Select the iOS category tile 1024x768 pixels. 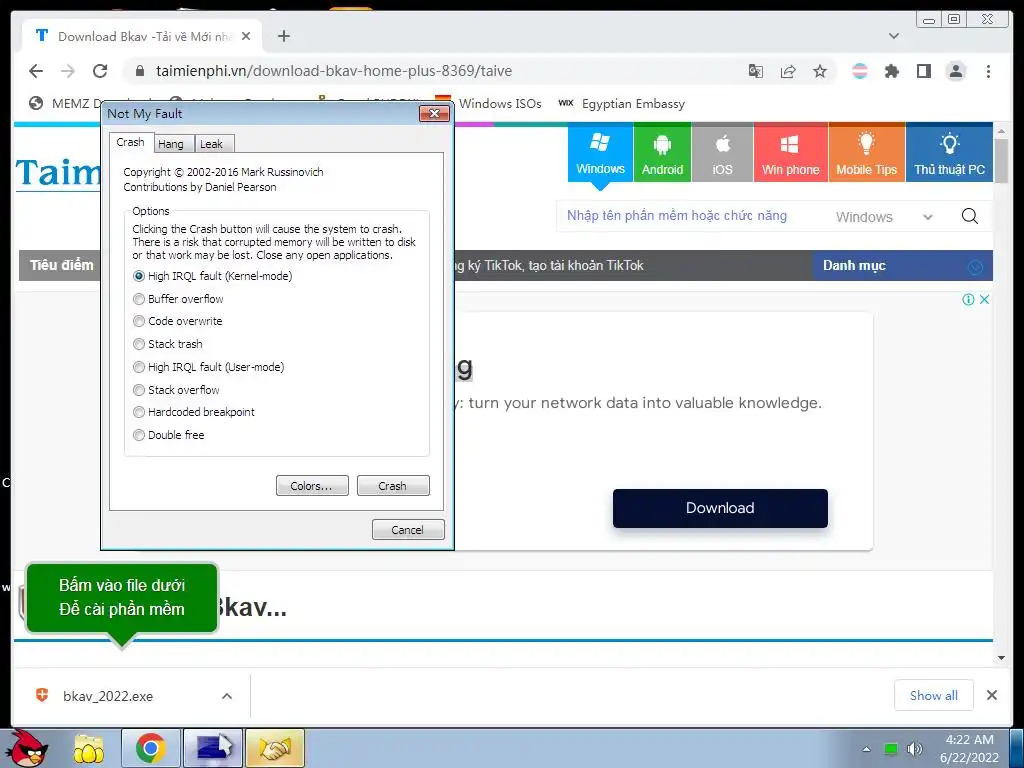point(722,153)
